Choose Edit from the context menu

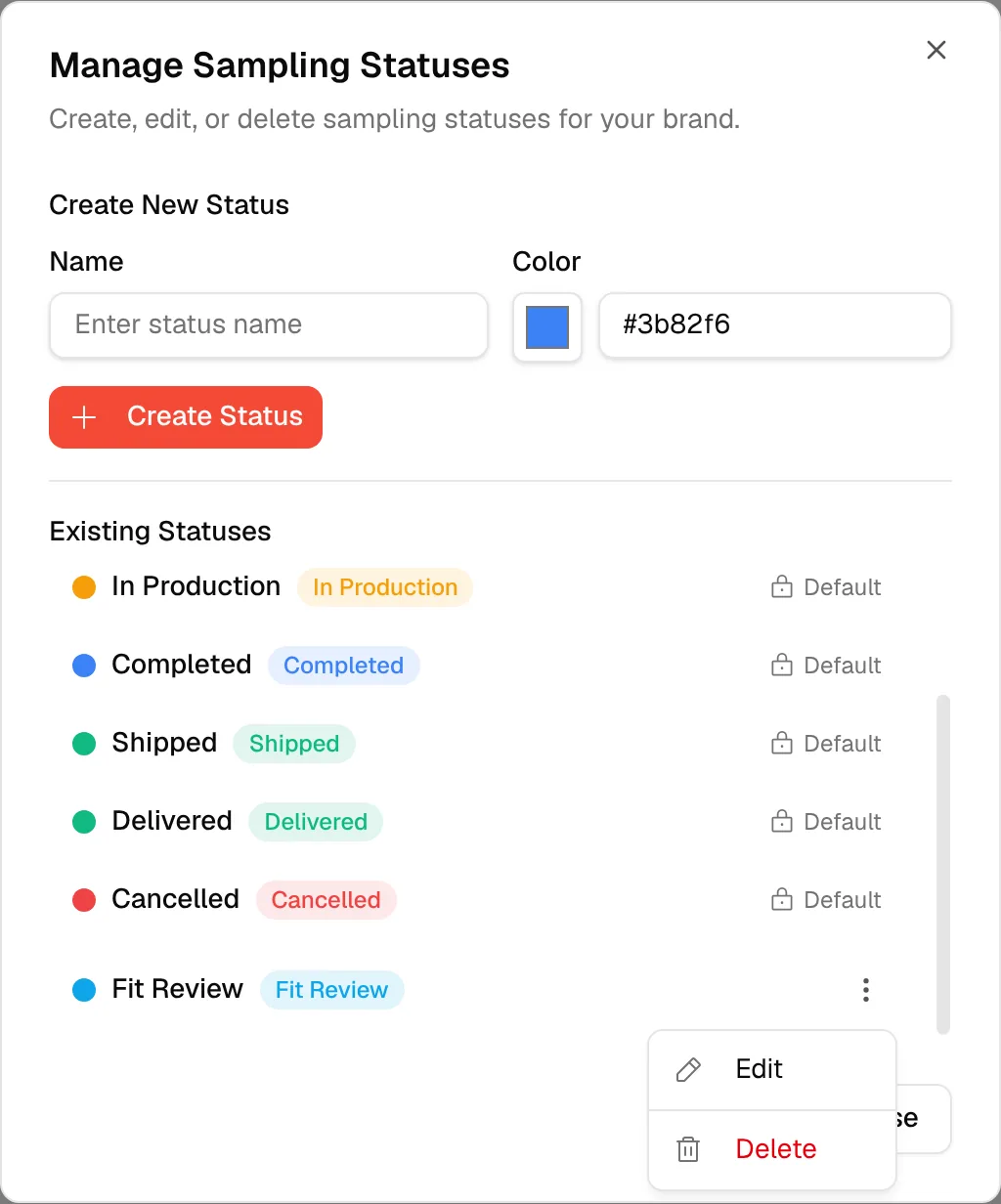click(x=772, y=1069)
